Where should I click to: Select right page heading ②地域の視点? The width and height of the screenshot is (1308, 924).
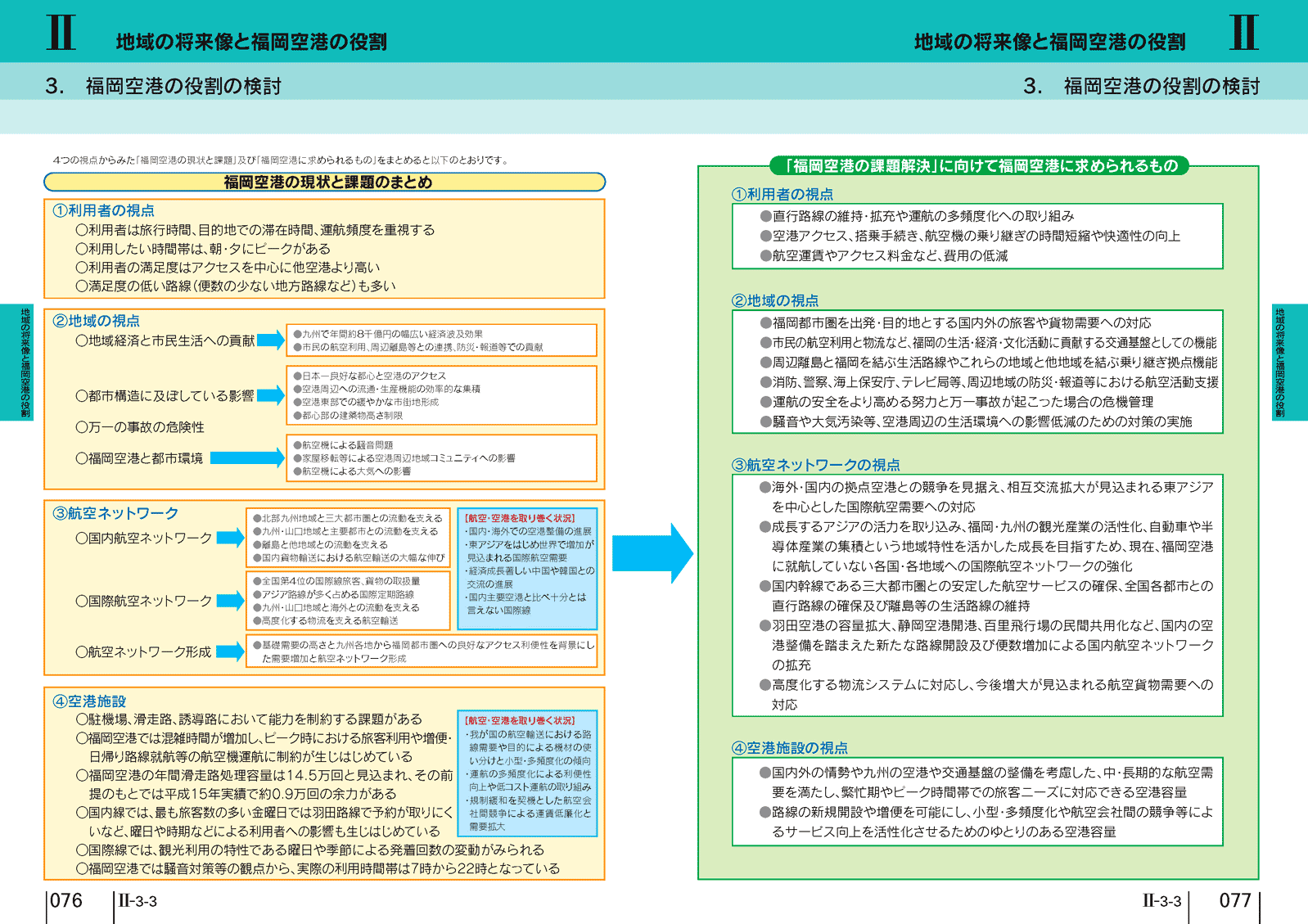775,300
